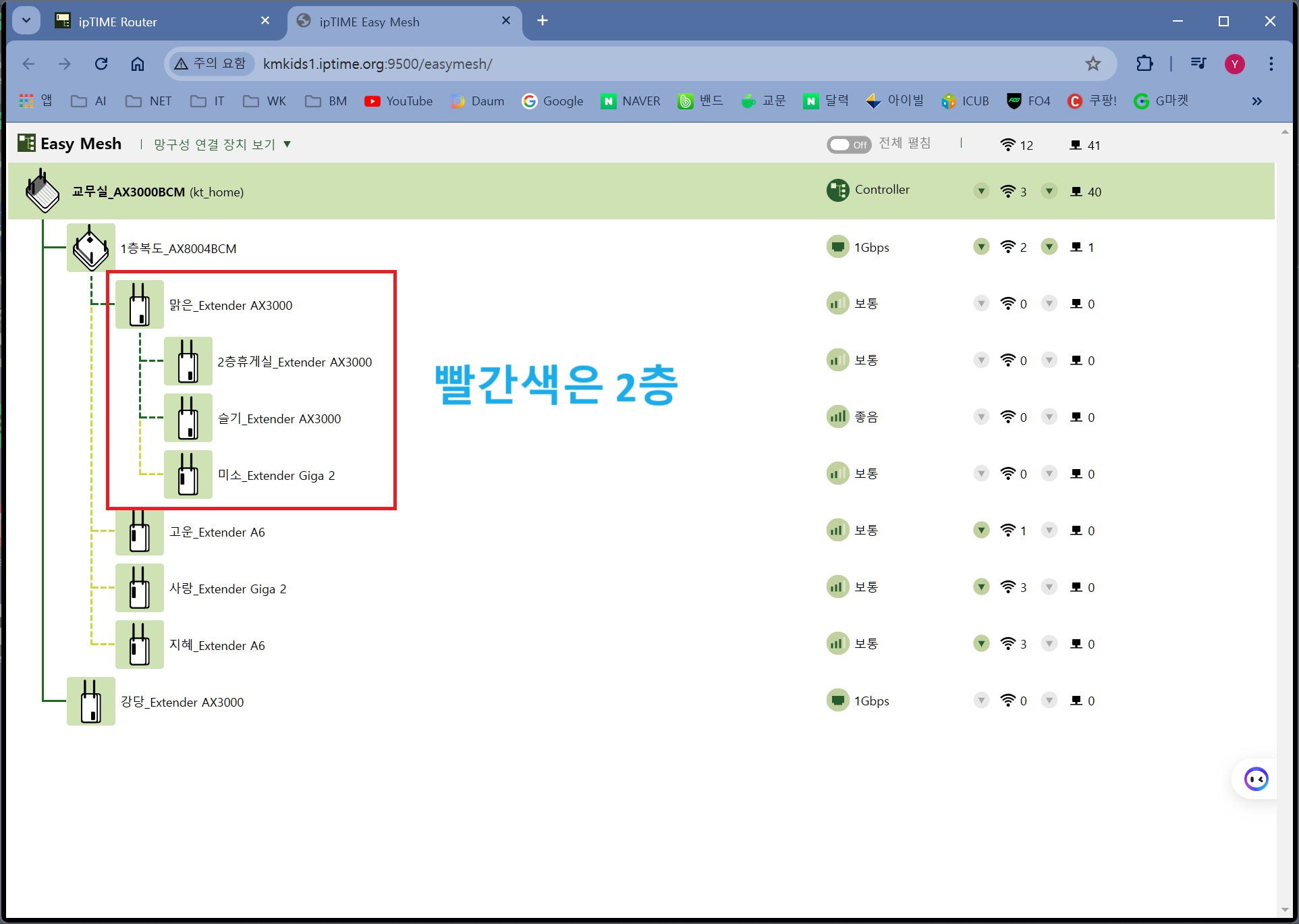Click the 1층복도_AX8004BCM router icon

91,248
